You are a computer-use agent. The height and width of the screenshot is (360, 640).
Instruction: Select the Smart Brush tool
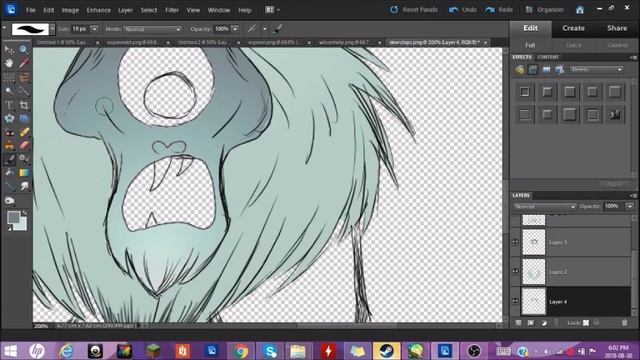coord(24,159)
